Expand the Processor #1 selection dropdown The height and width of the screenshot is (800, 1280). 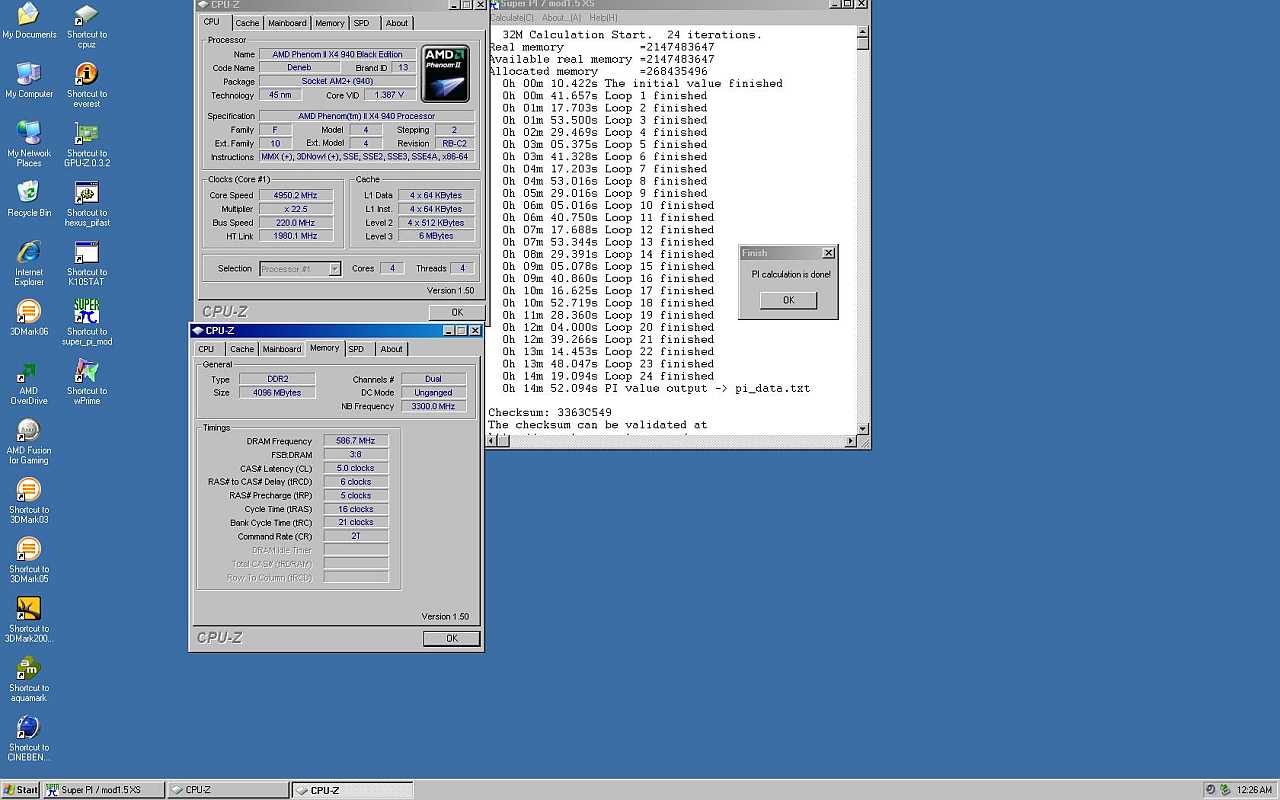pos(334,269)
